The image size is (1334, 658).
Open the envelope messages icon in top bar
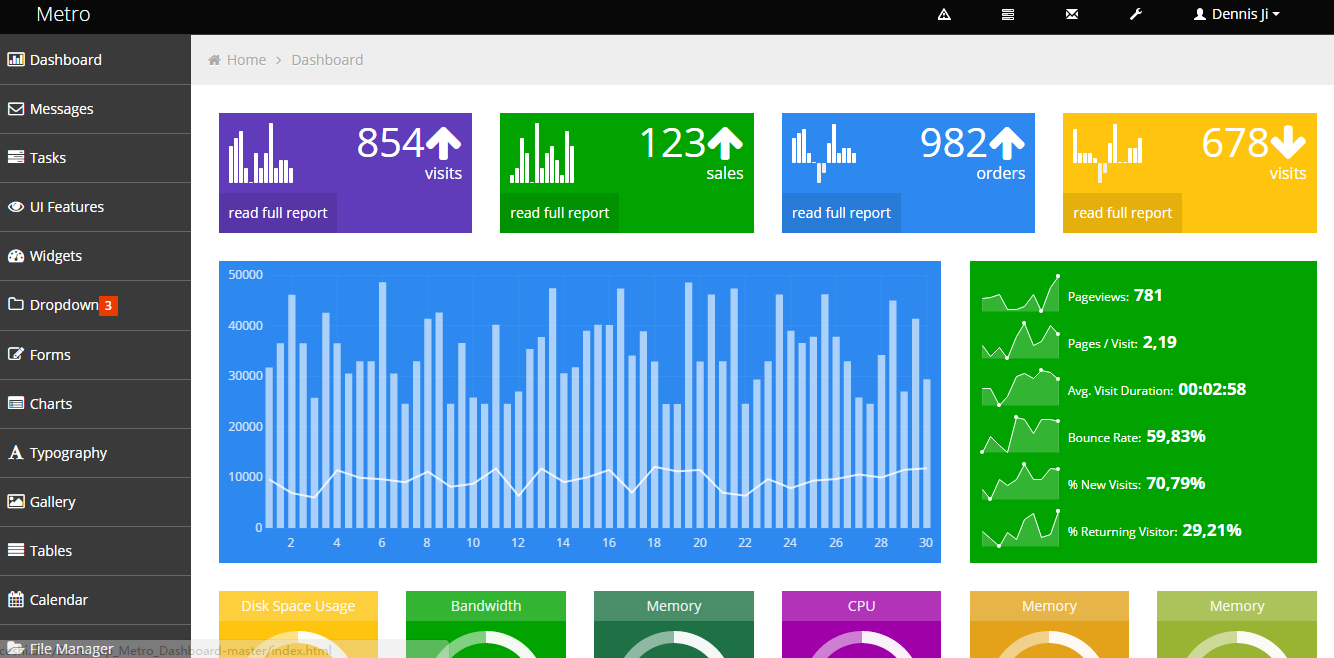pos(1072,14)
